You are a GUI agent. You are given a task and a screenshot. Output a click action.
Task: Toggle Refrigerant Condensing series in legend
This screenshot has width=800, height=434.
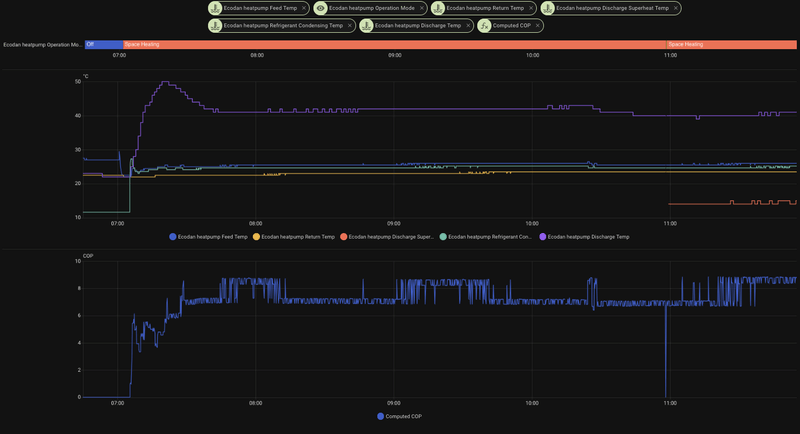[486, 237]
